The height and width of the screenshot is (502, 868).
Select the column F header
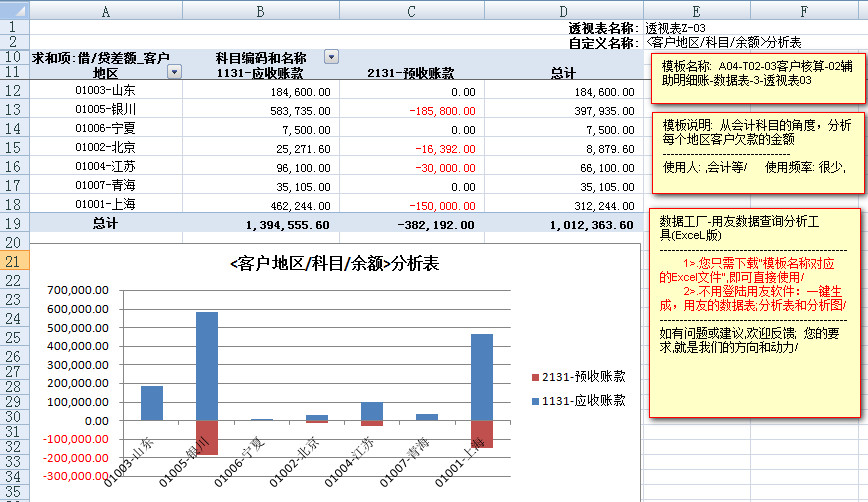803,10
